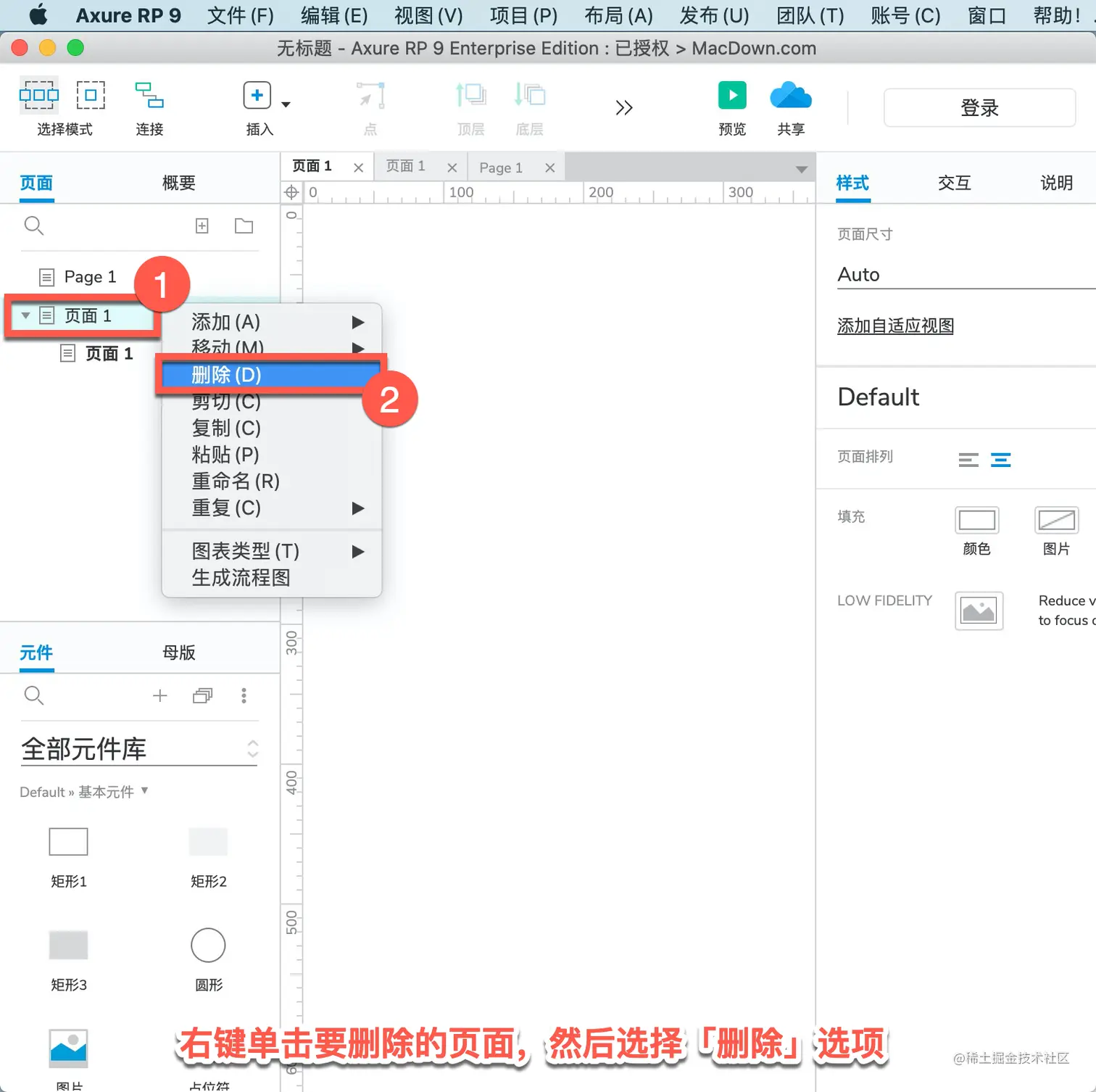Viewport: 1096px width, 1092px height.
Task: Open the Apple menu
Action: click(x=38, y=15)
